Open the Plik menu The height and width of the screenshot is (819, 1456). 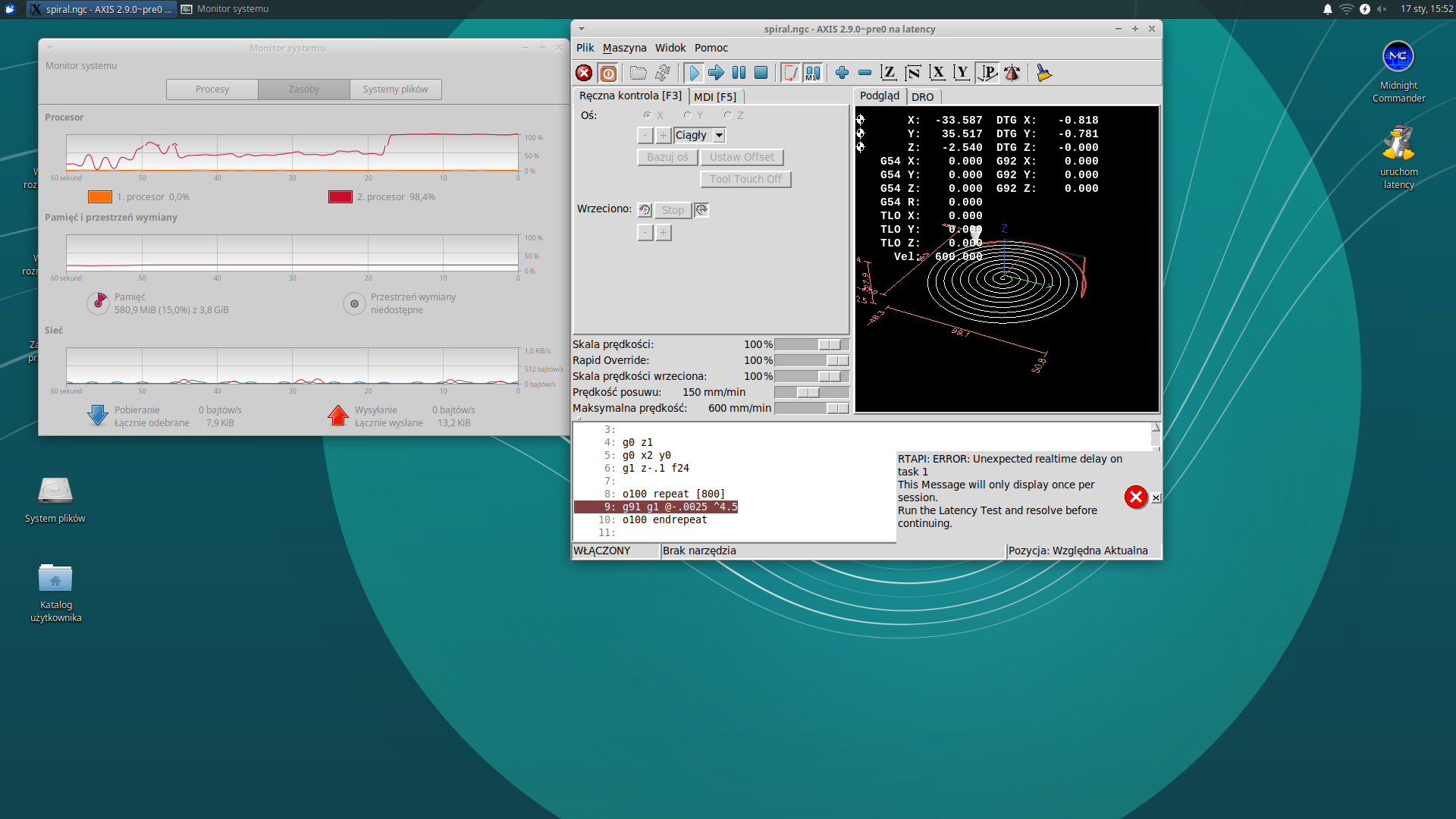[585, 48]
